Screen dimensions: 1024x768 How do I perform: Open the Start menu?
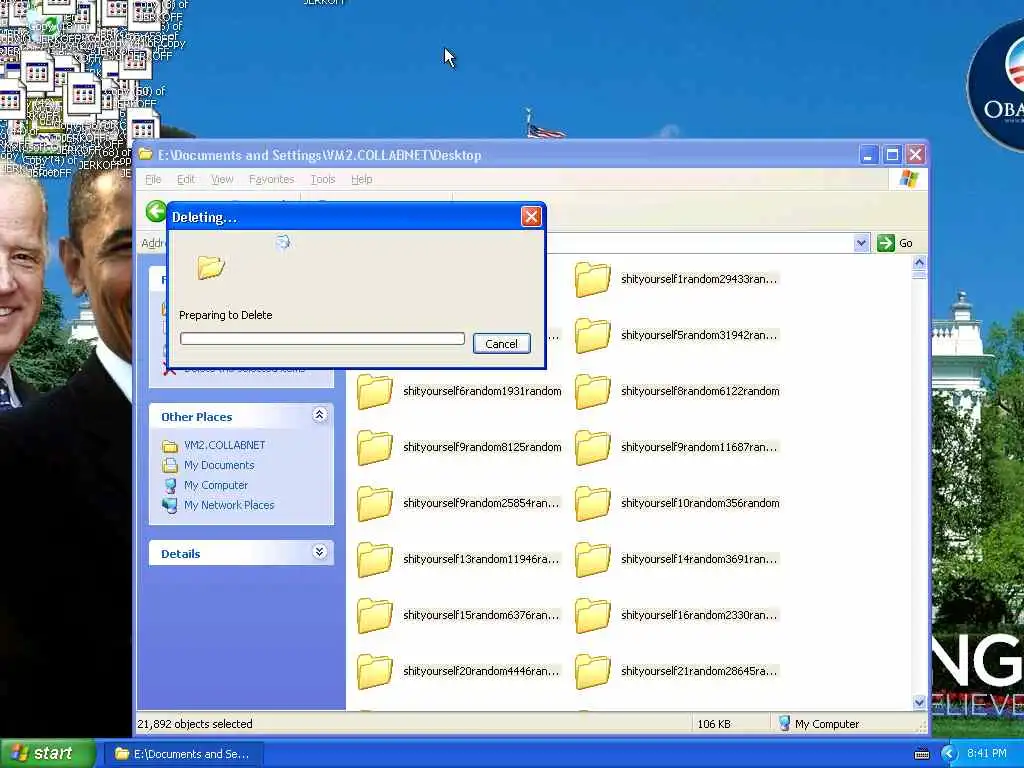point(48,754)
